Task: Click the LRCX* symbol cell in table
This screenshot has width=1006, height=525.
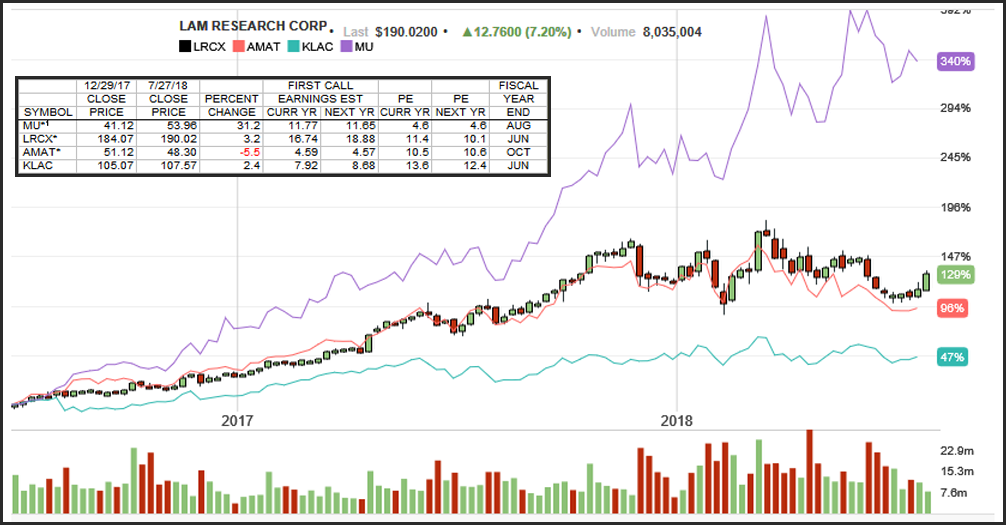Action: tap(47, 139)
